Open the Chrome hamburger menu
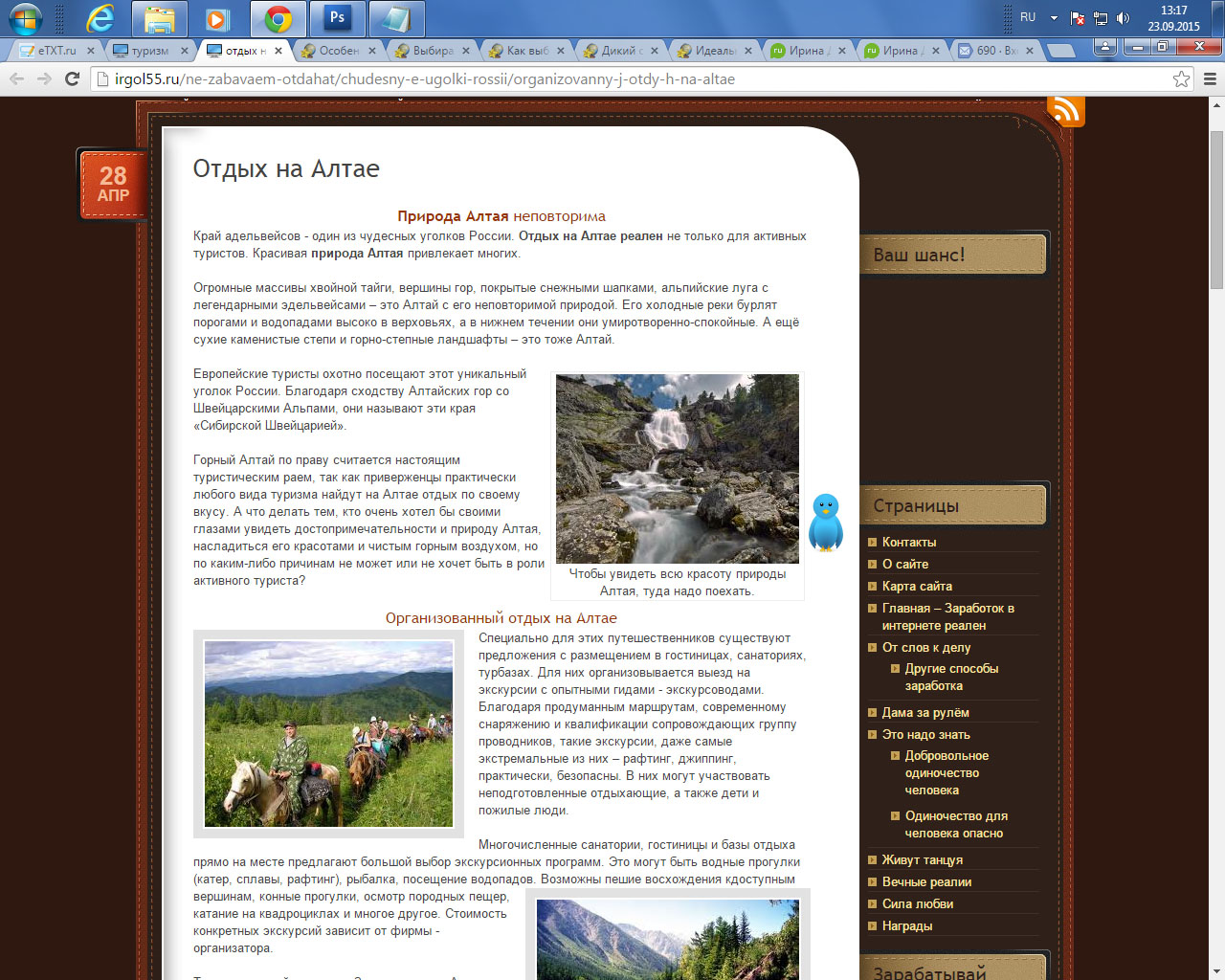The width and height of the screenshot is (1225, 980). [x=1210, y=79]
